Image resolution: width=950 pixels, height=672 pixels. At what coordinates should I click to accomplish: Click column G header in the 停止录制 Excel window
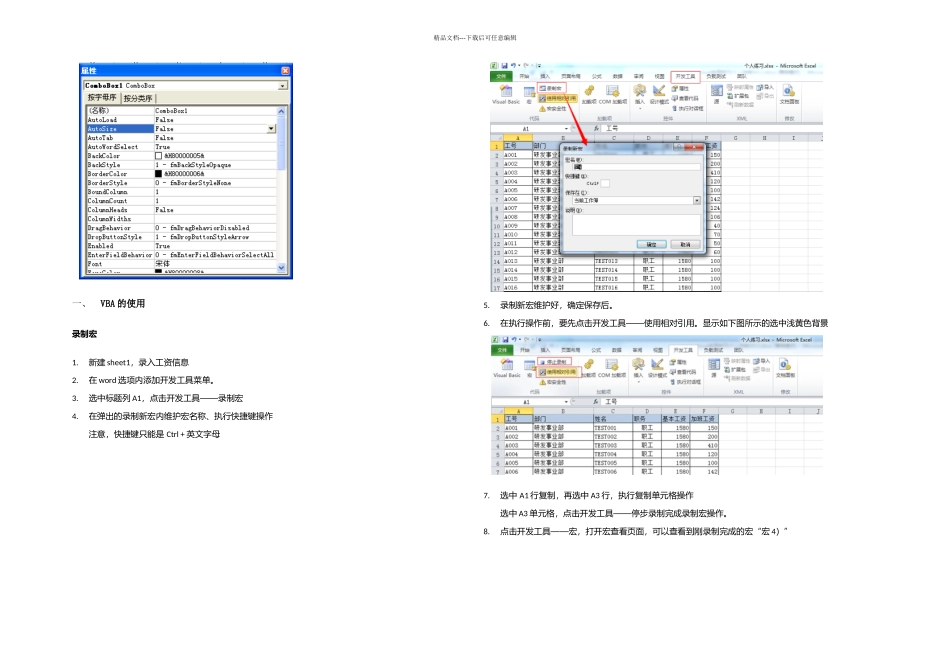pos(732,411)
